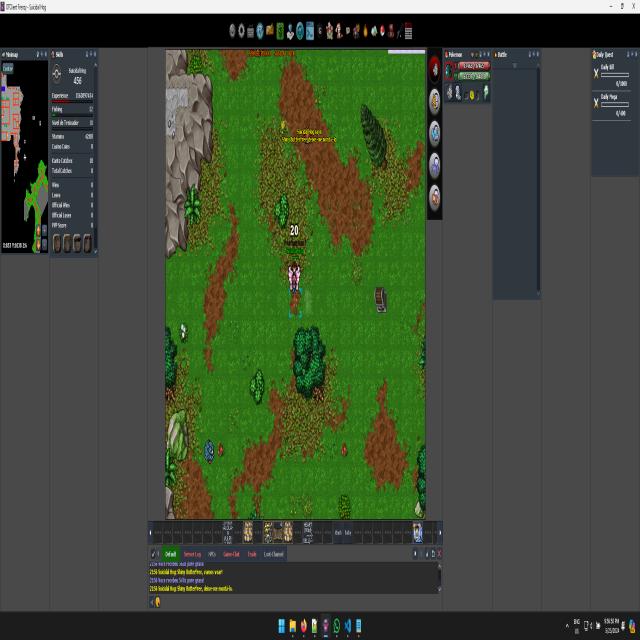Open File Explorer from the taskbar
Image resolution: width=640 pixels, height=640 pixels.
tap(293, 626)
